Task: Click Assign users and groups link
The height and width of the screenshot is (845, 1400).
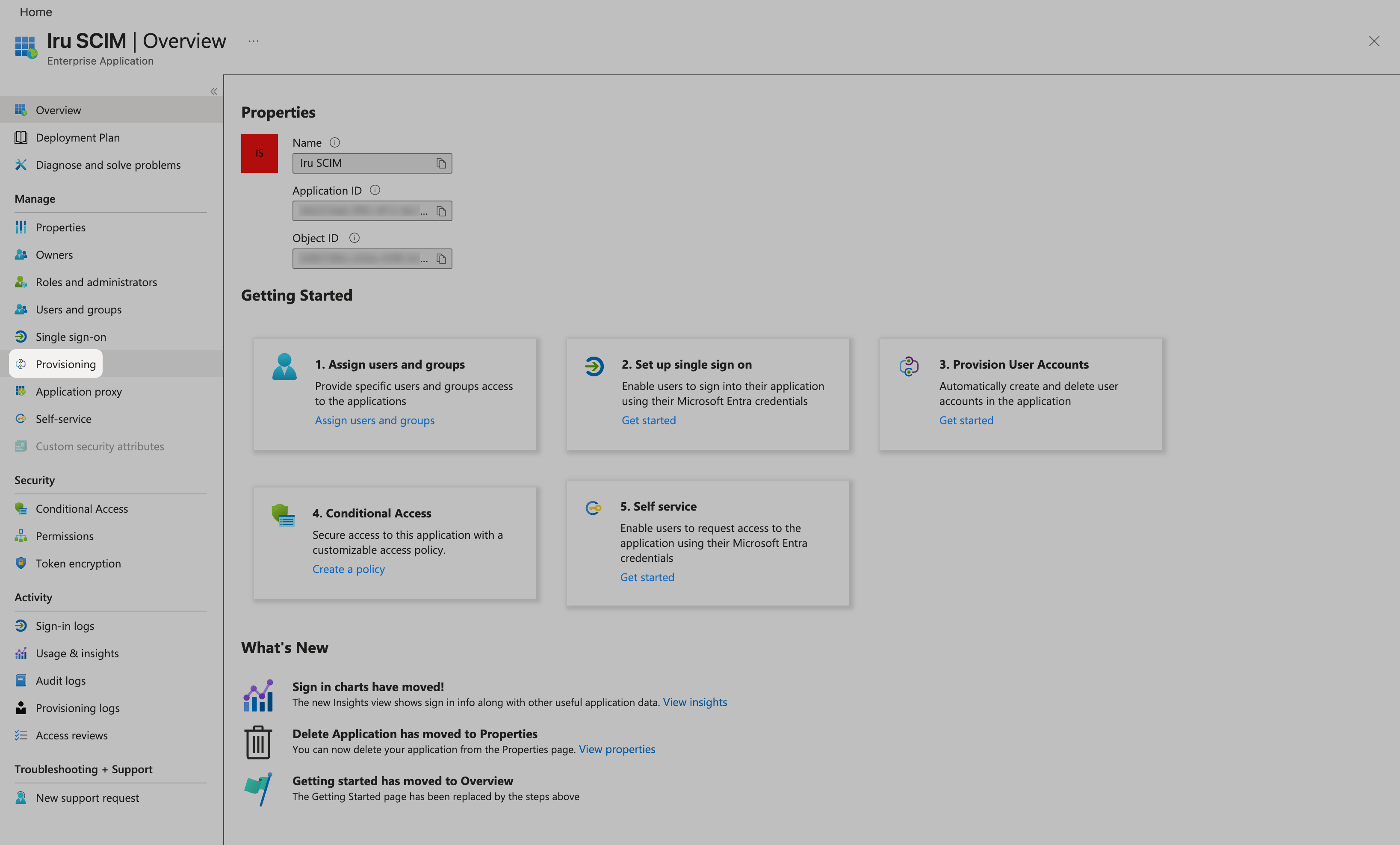Action: coord(375,420)
